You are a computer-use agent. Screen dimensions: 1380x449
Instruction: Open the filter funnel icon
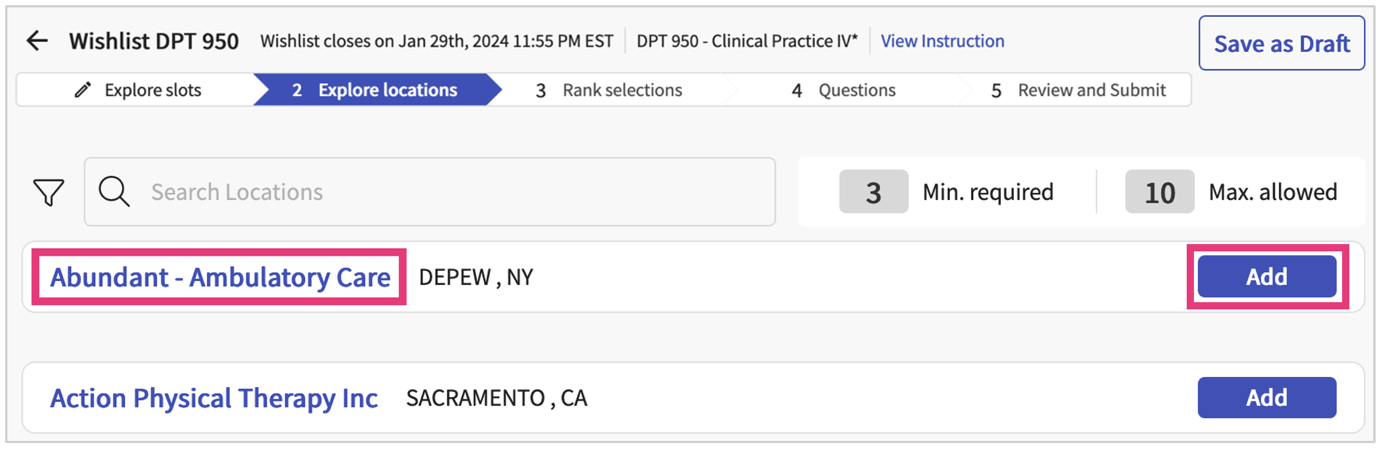[x=49, y=192]
